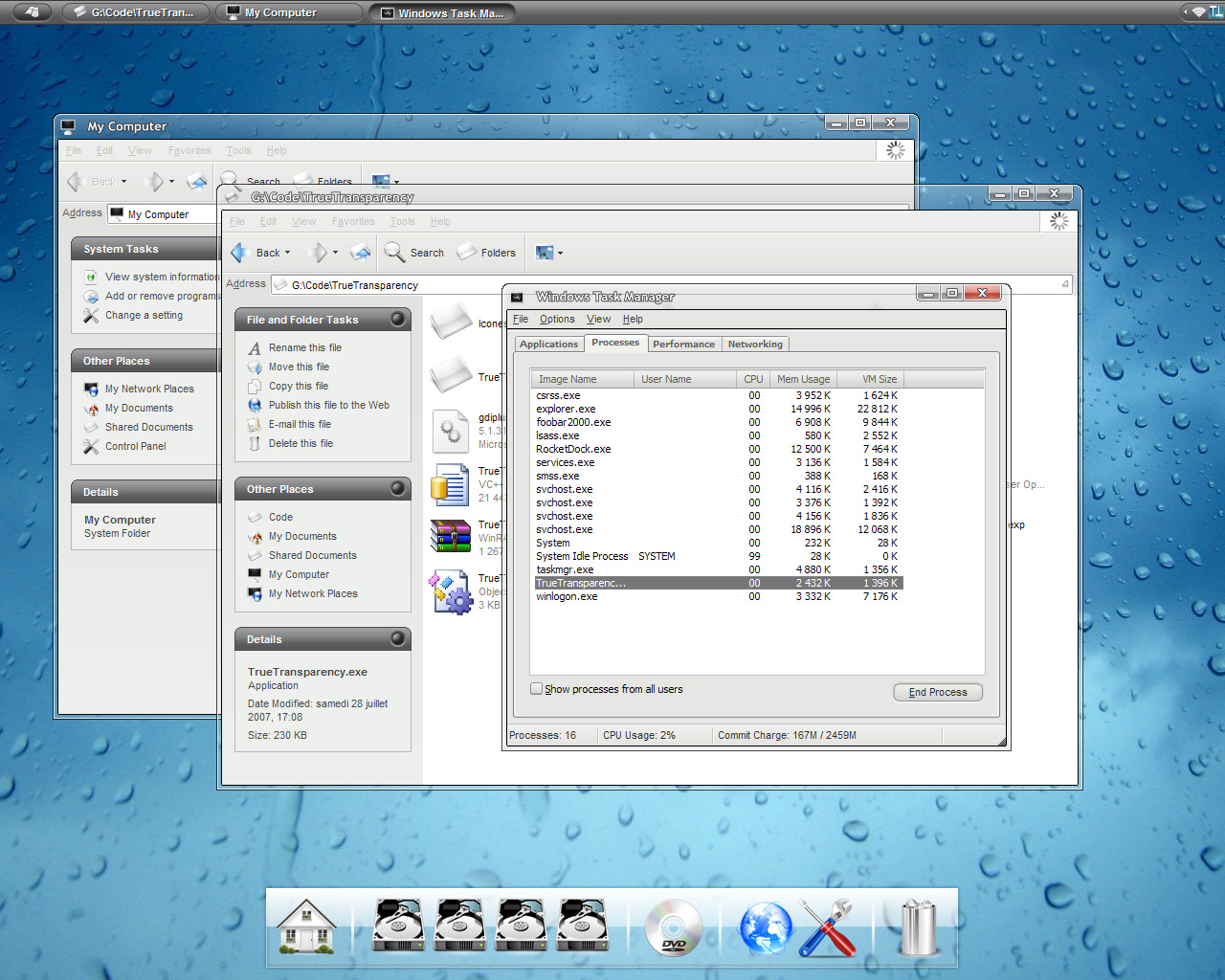The image size is (1225, 980).
Task: Collapse the File and Folder Tasks panel
Action: (398, 320)
